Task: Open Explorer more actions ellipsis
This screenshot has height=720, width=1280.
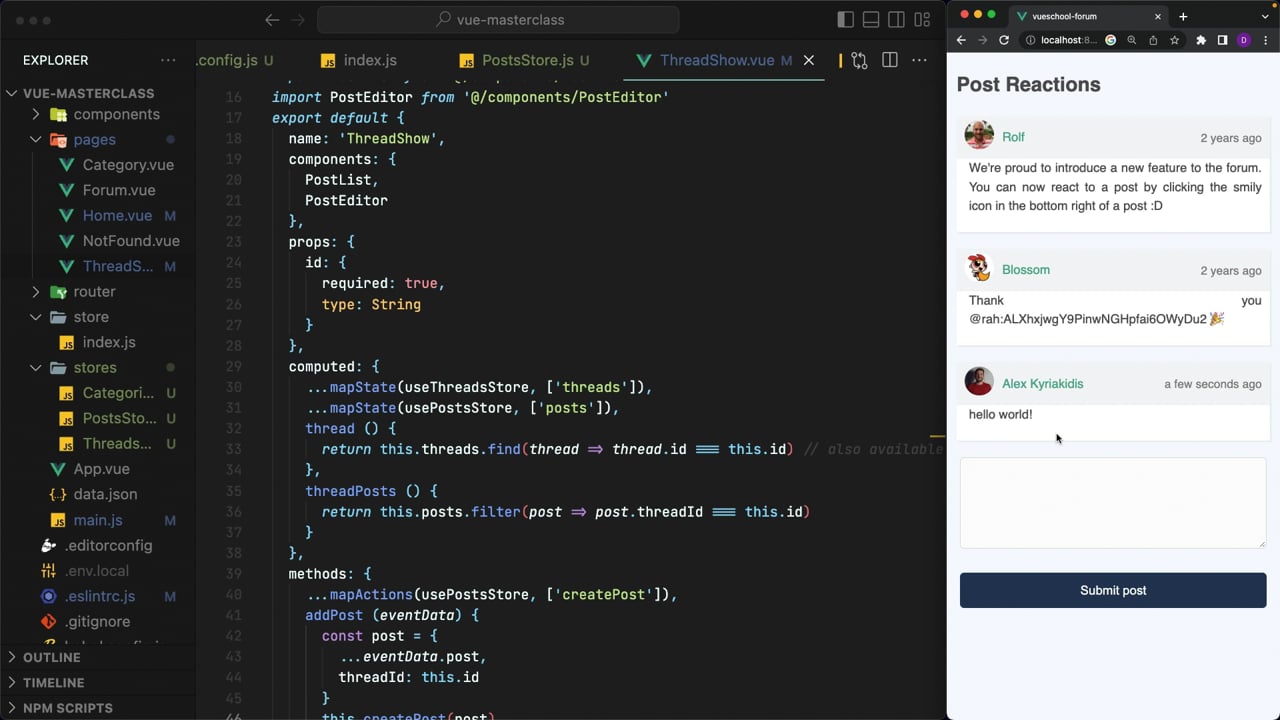Action: point(168,60)
